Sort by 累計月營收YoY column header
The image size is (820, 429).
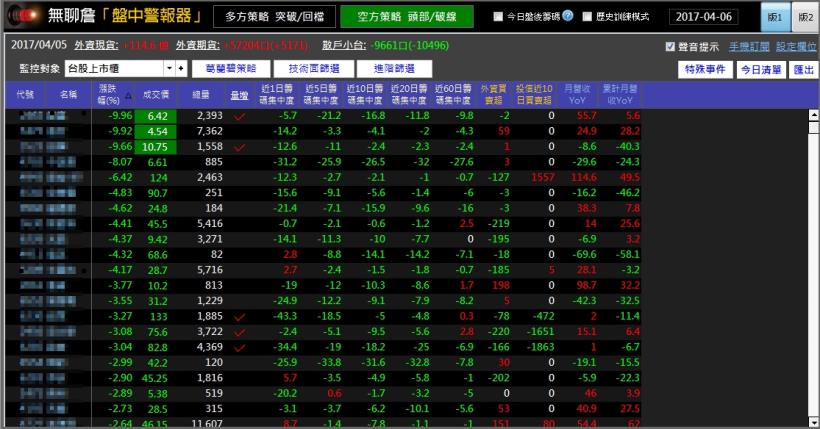pos(620,95)
